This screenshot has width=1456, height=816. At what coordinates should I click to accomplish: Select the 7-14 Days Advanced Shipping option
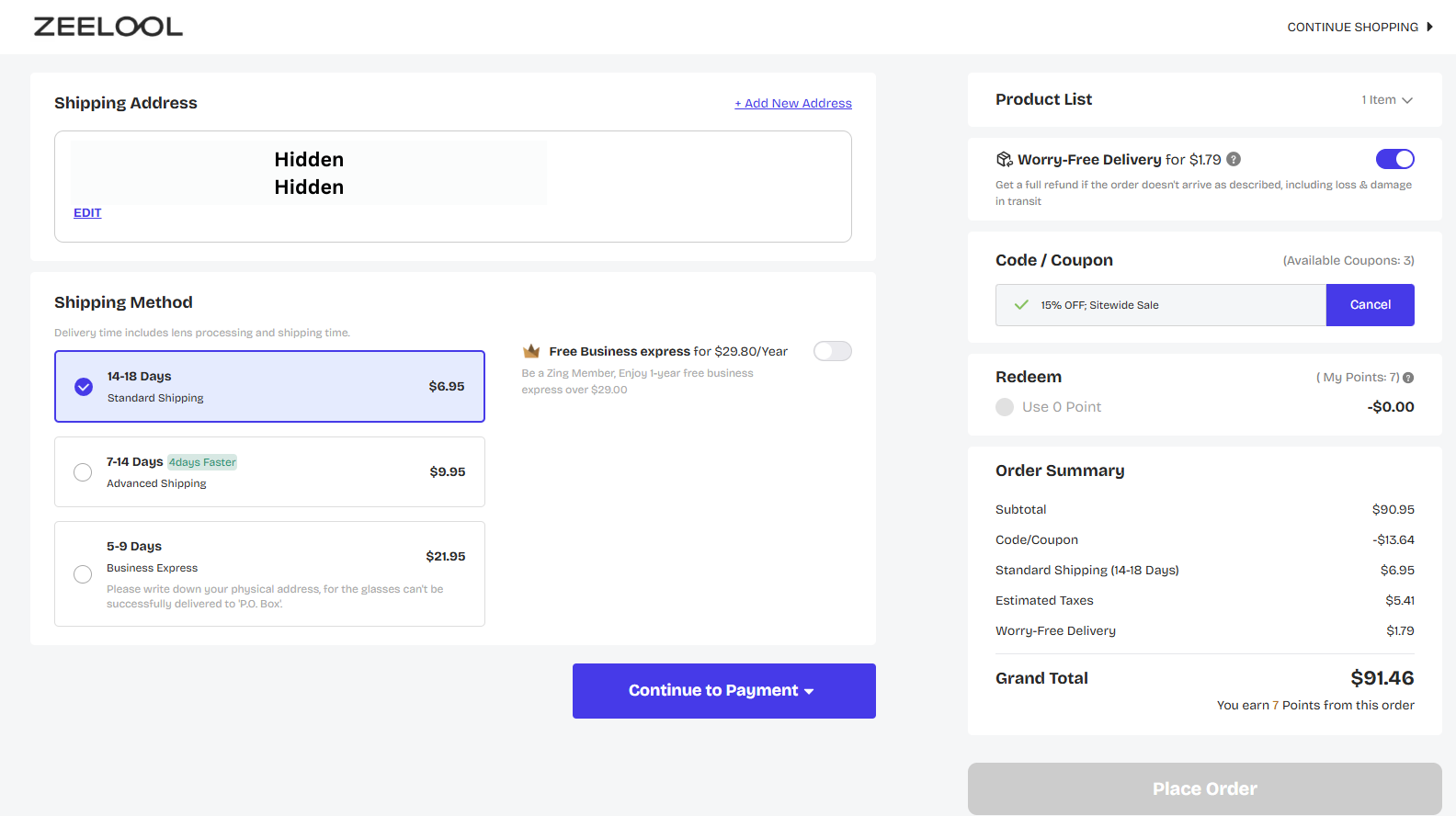(83, 472)
